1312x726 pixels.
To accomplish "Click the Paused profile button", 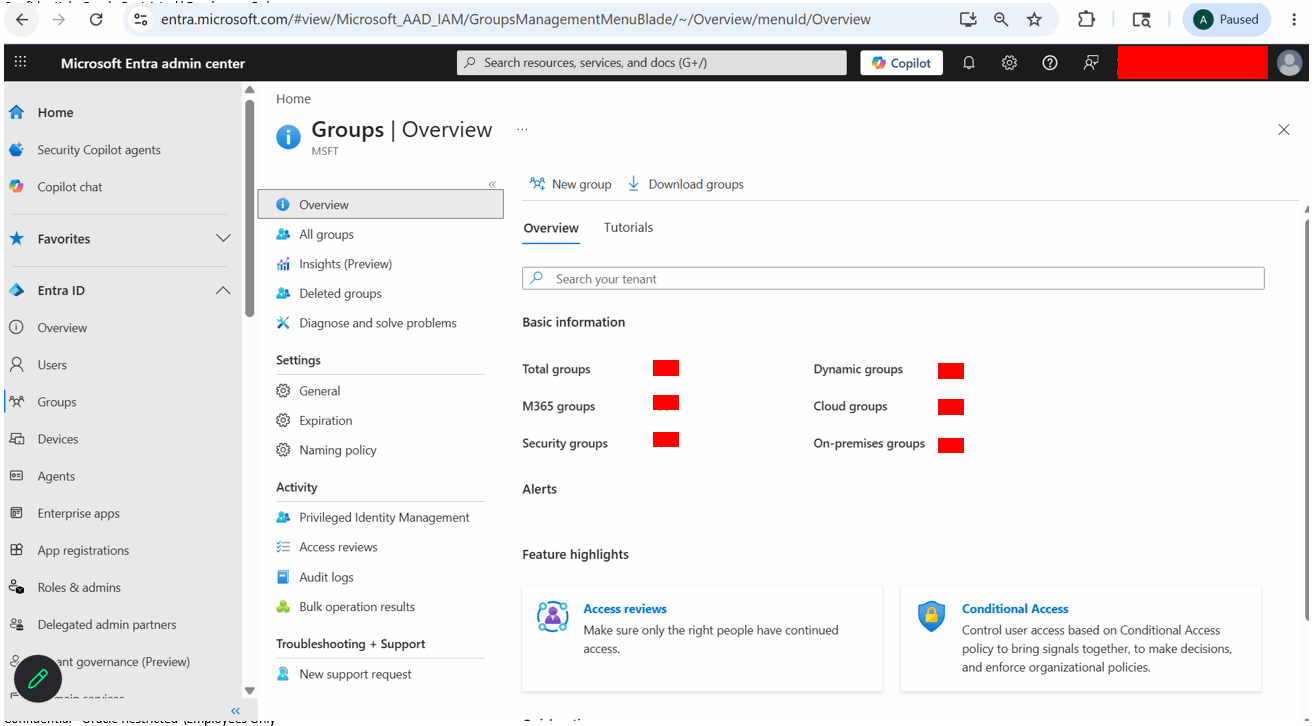I will 1227,19.
